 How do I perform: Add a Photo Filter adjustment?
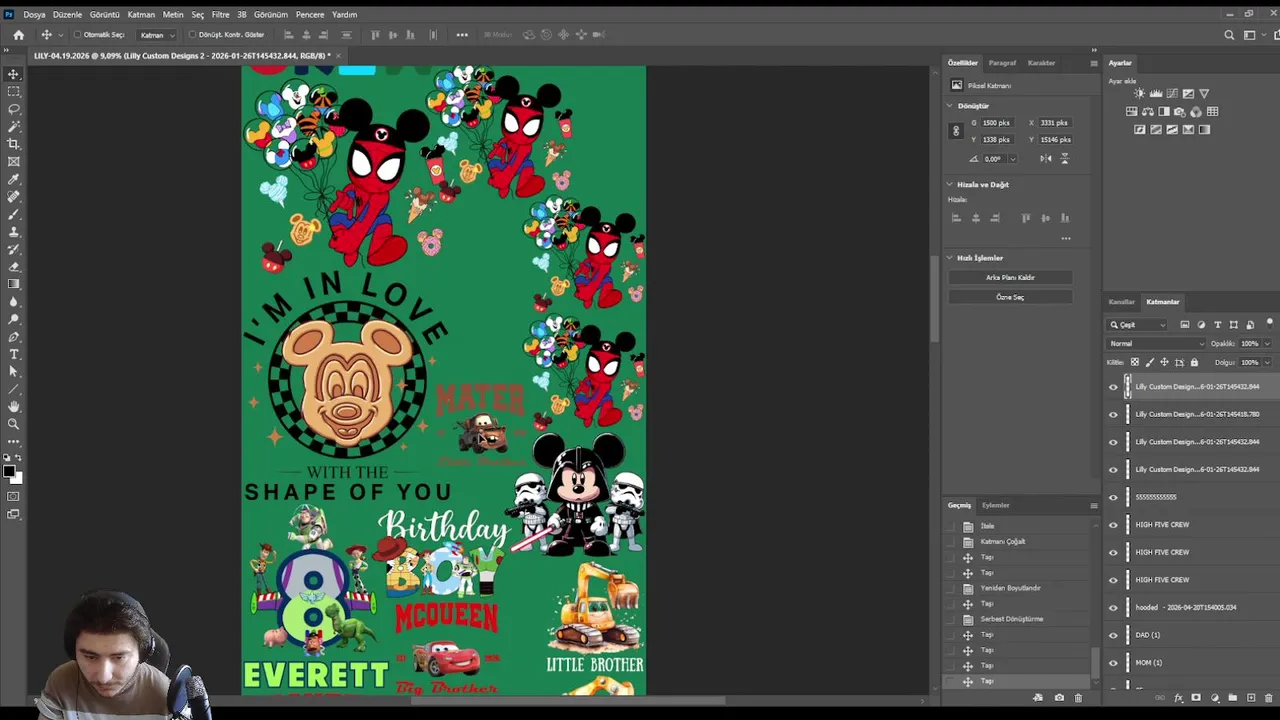click(x=1180, y=111)
